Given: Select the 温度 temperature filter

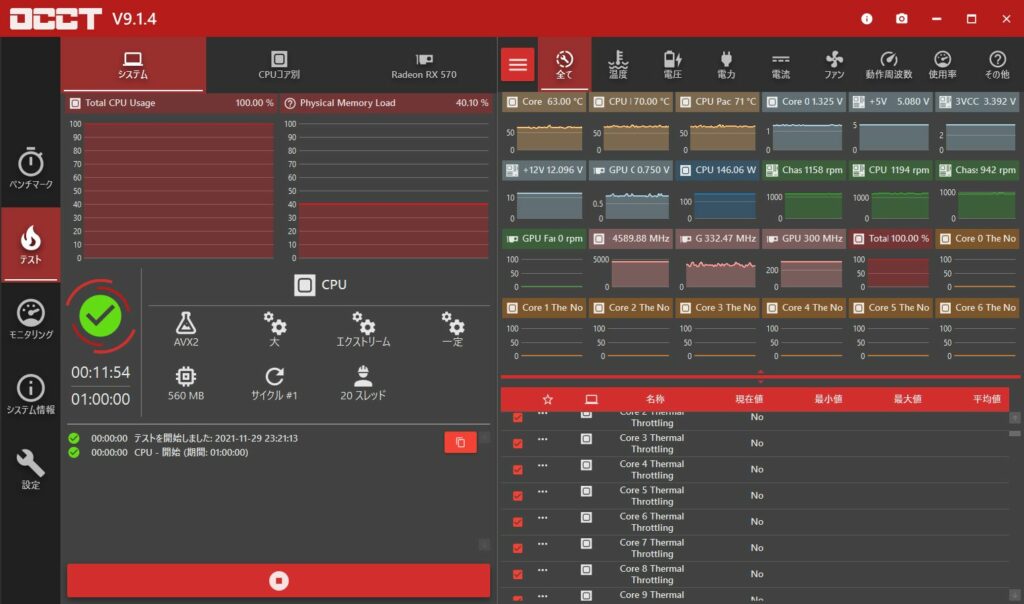Looking at the screenshot, I should click(618, 64).
